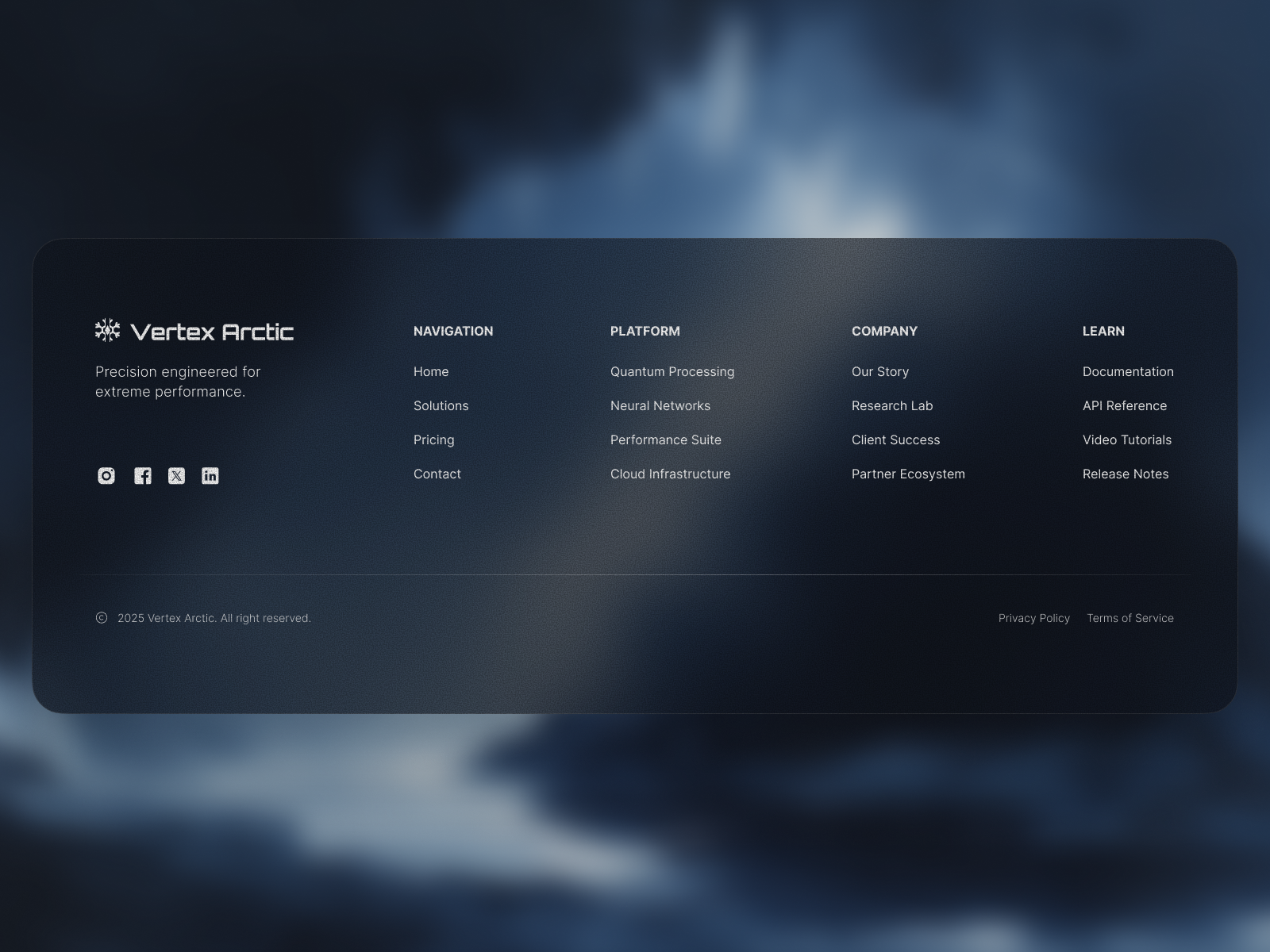Click the Contact link

click(437, 474)
